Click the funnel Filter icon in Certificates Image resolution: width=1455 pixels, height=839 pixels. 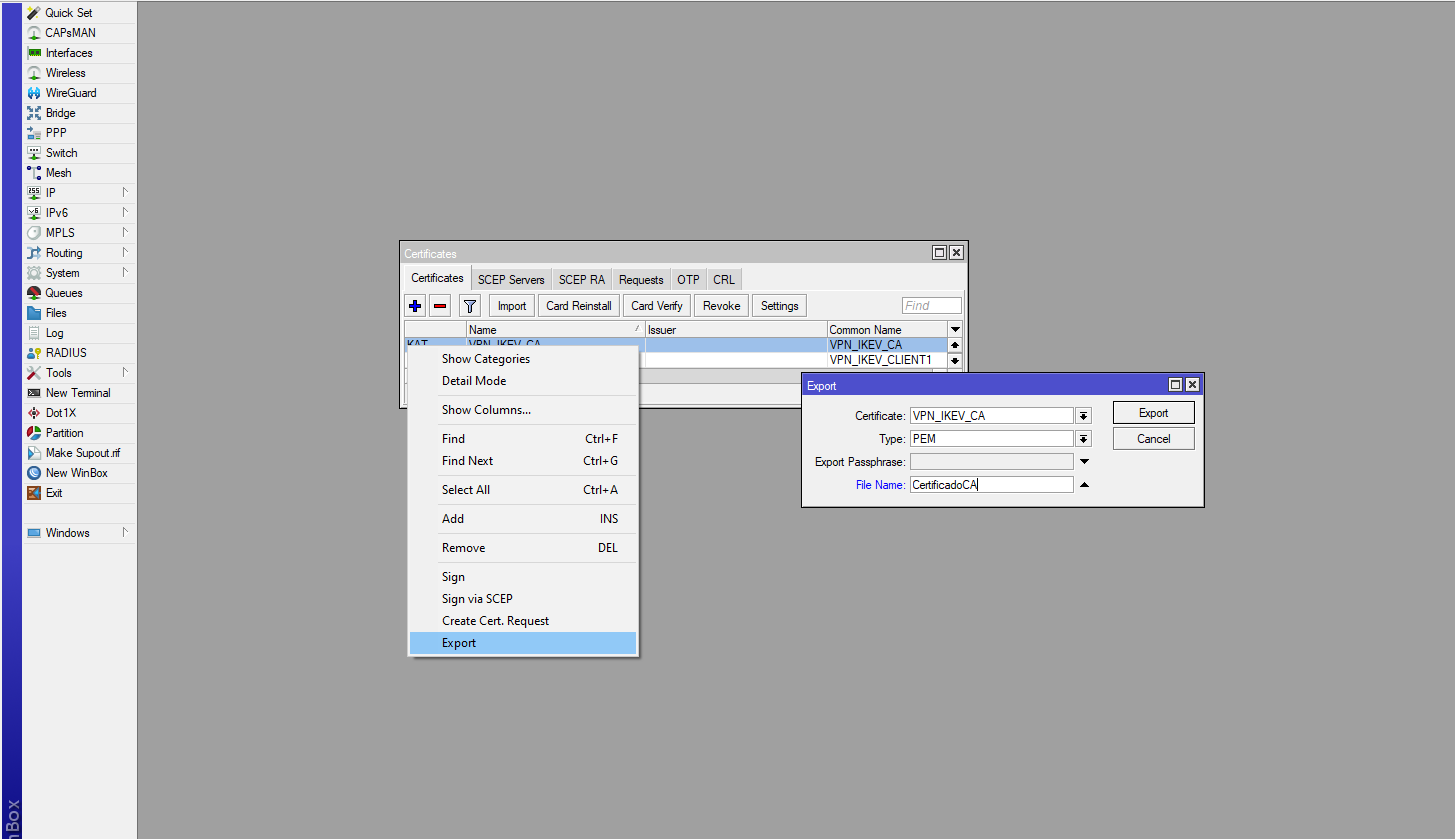coord(470,306)
